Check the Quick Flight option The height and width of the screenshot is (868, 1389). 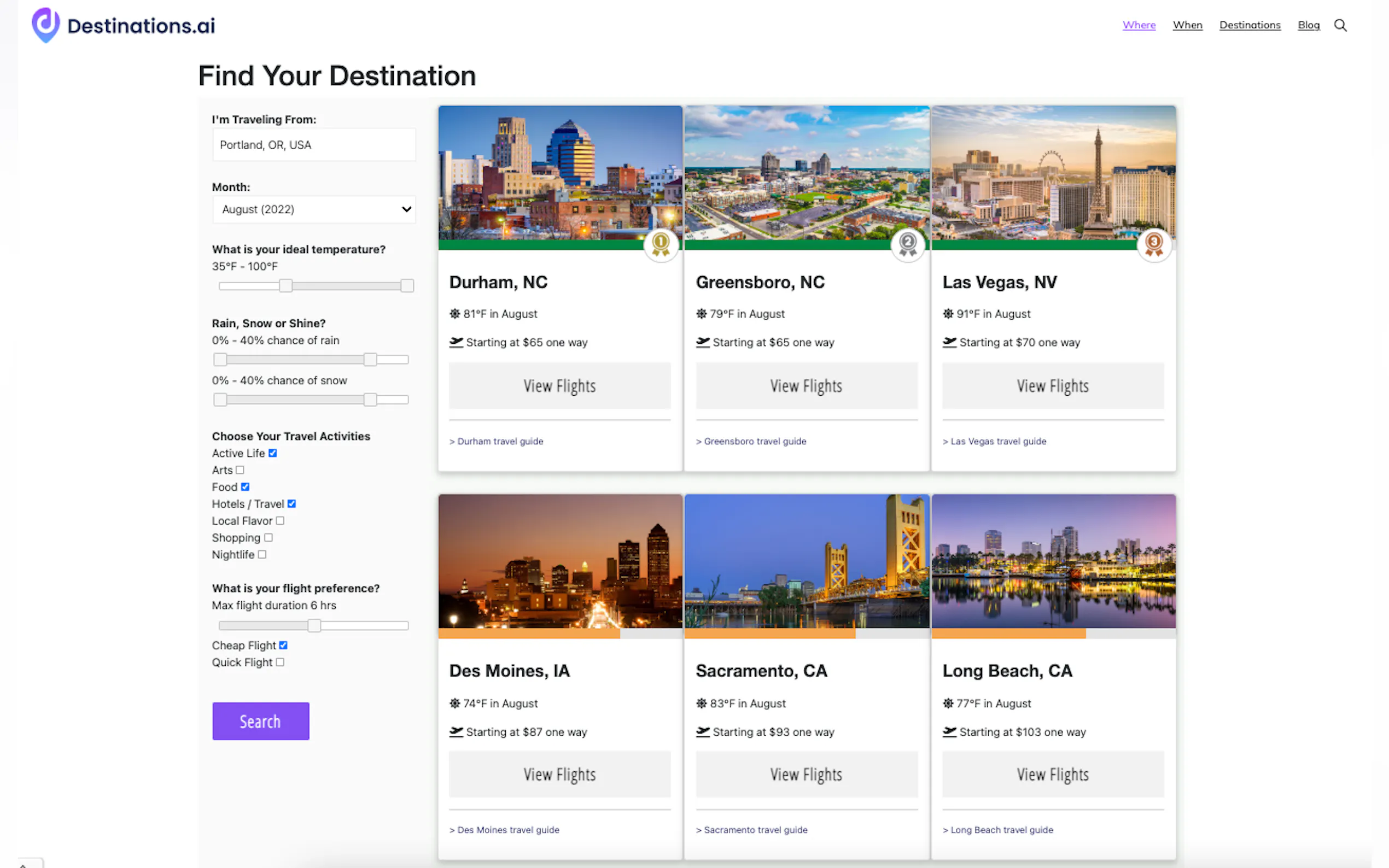279,662
